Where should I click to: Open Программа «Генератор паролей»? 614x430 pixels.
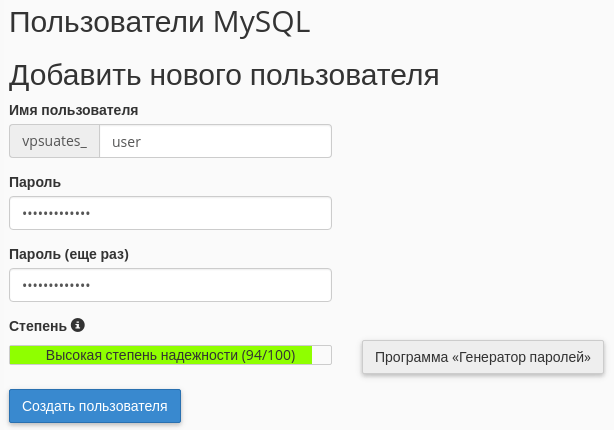pos(483,356)
